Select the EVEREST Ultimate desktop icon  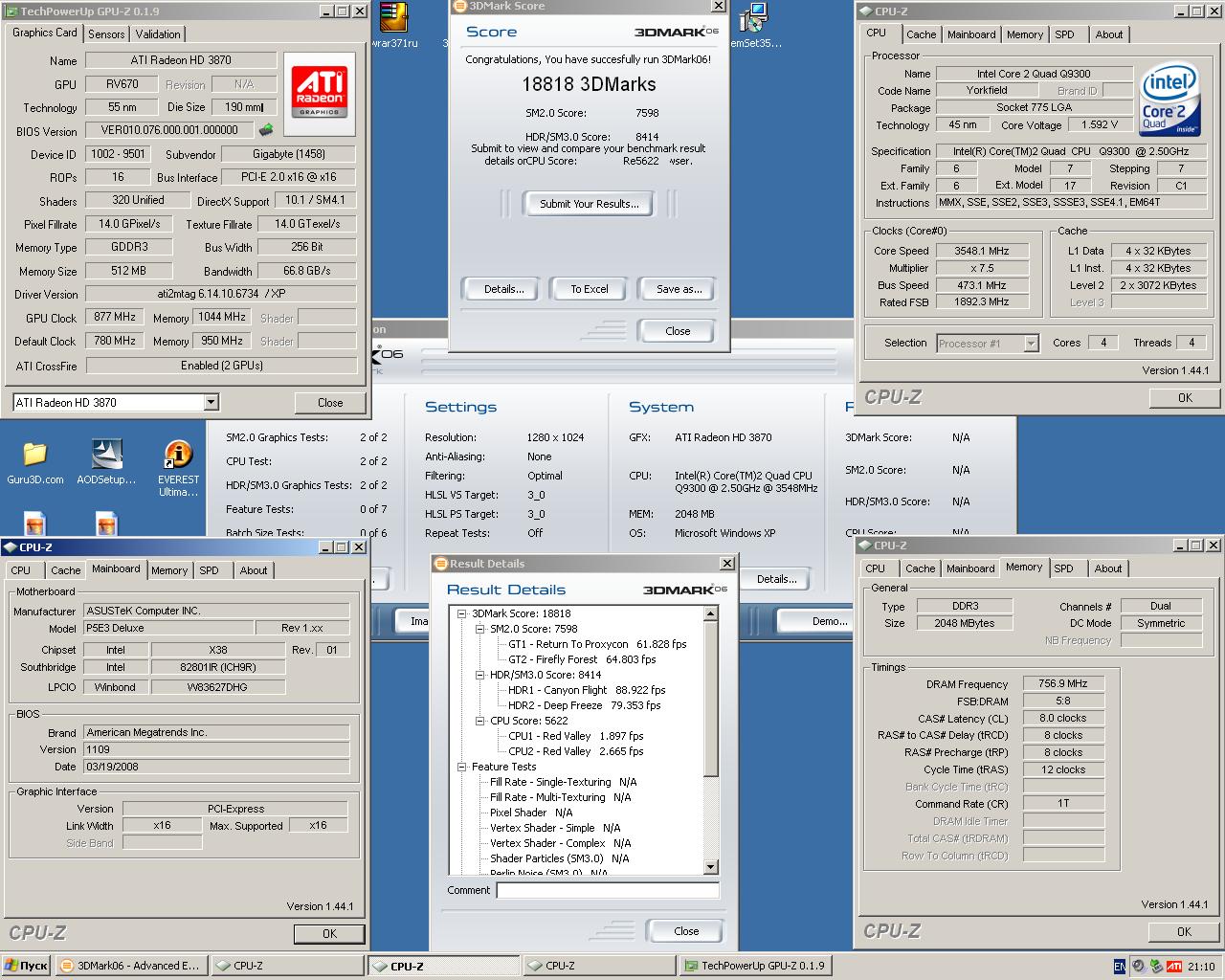pyautogui.click(x=178, y=455)
